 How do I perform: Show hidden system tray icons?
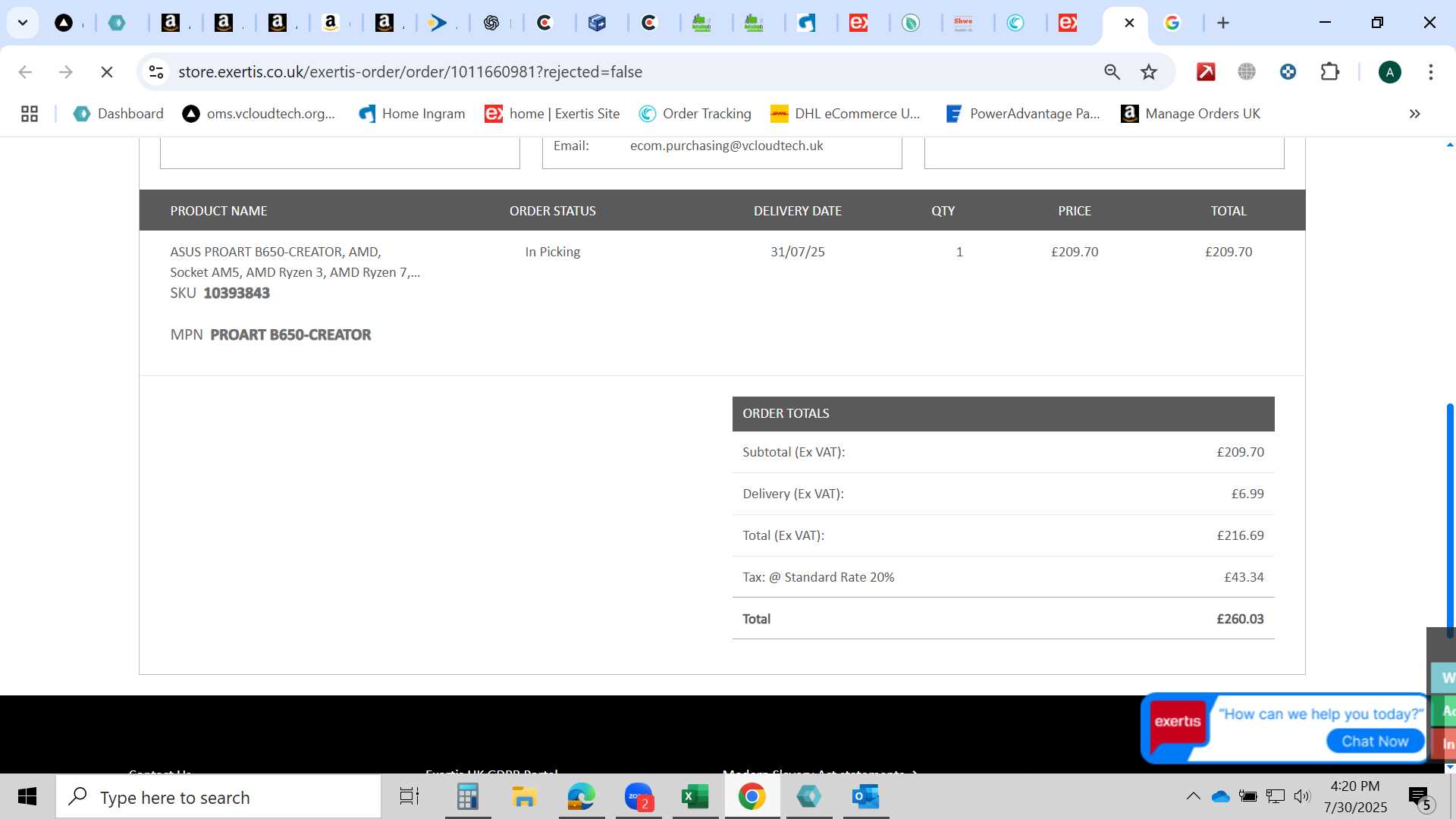pyautogui.click(x=1193, y=796)
